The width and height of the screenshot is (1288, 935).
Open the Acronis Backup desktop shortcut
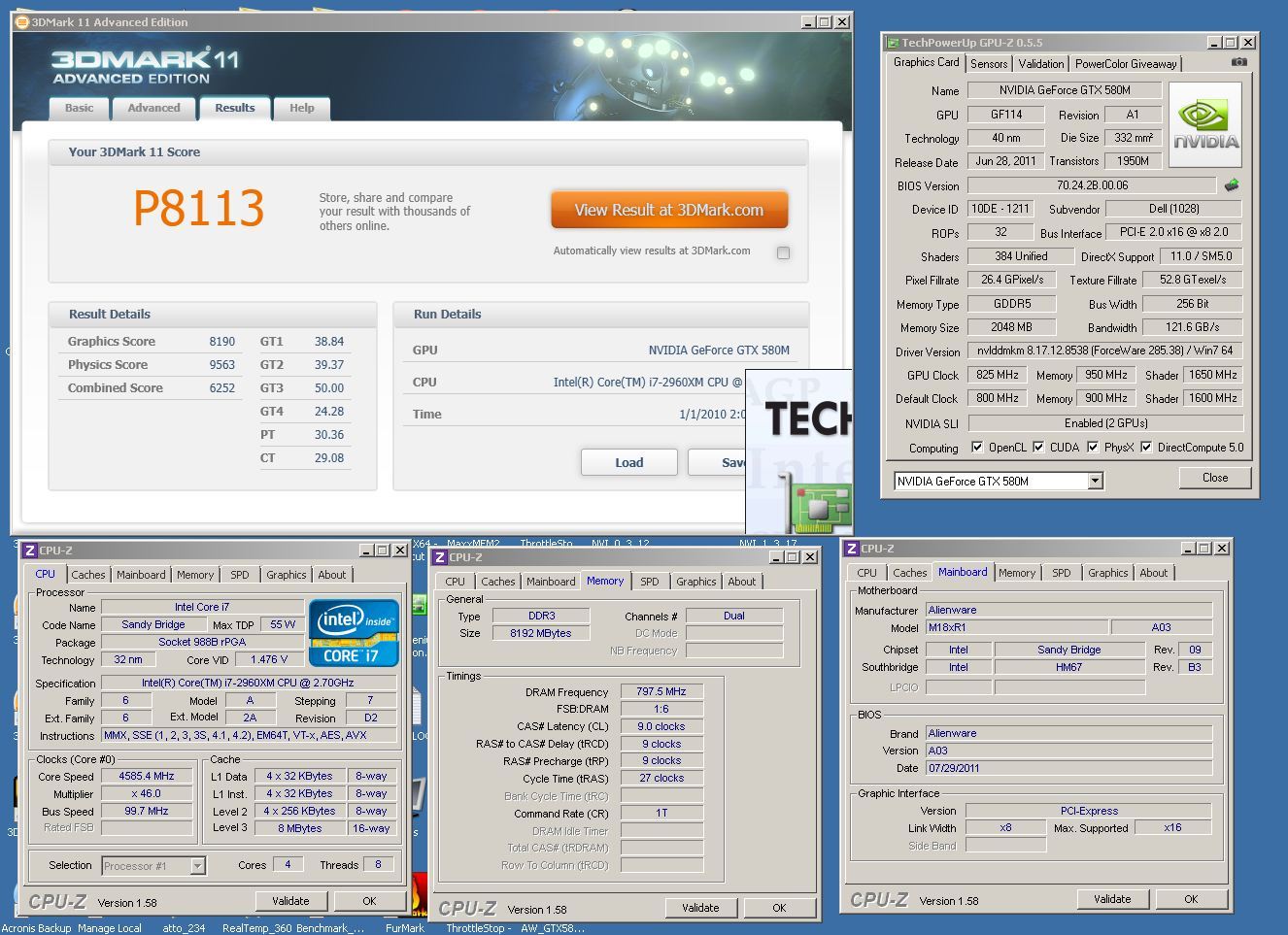tap(36, 928)
